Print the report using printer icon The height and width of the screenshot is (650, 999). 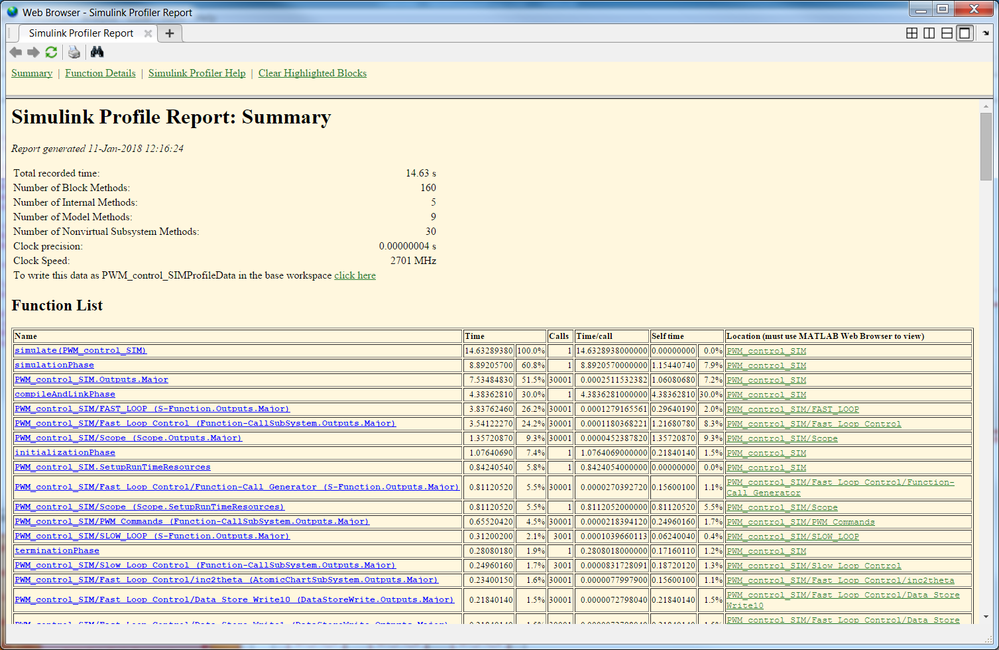point(75,52)
